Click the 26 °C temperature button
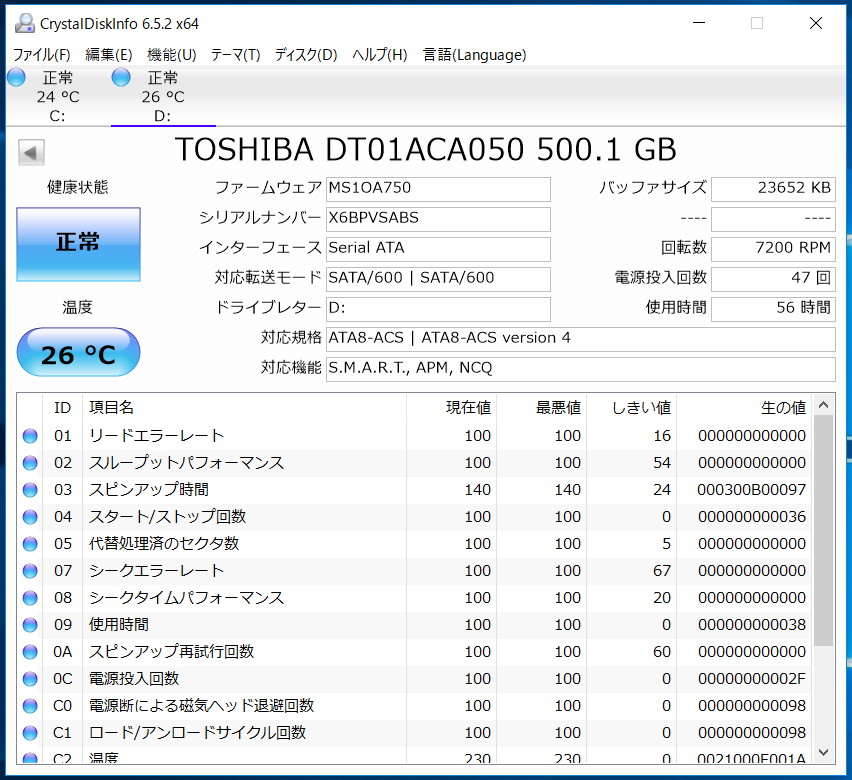Screen dimensions: 852x780 78,352
